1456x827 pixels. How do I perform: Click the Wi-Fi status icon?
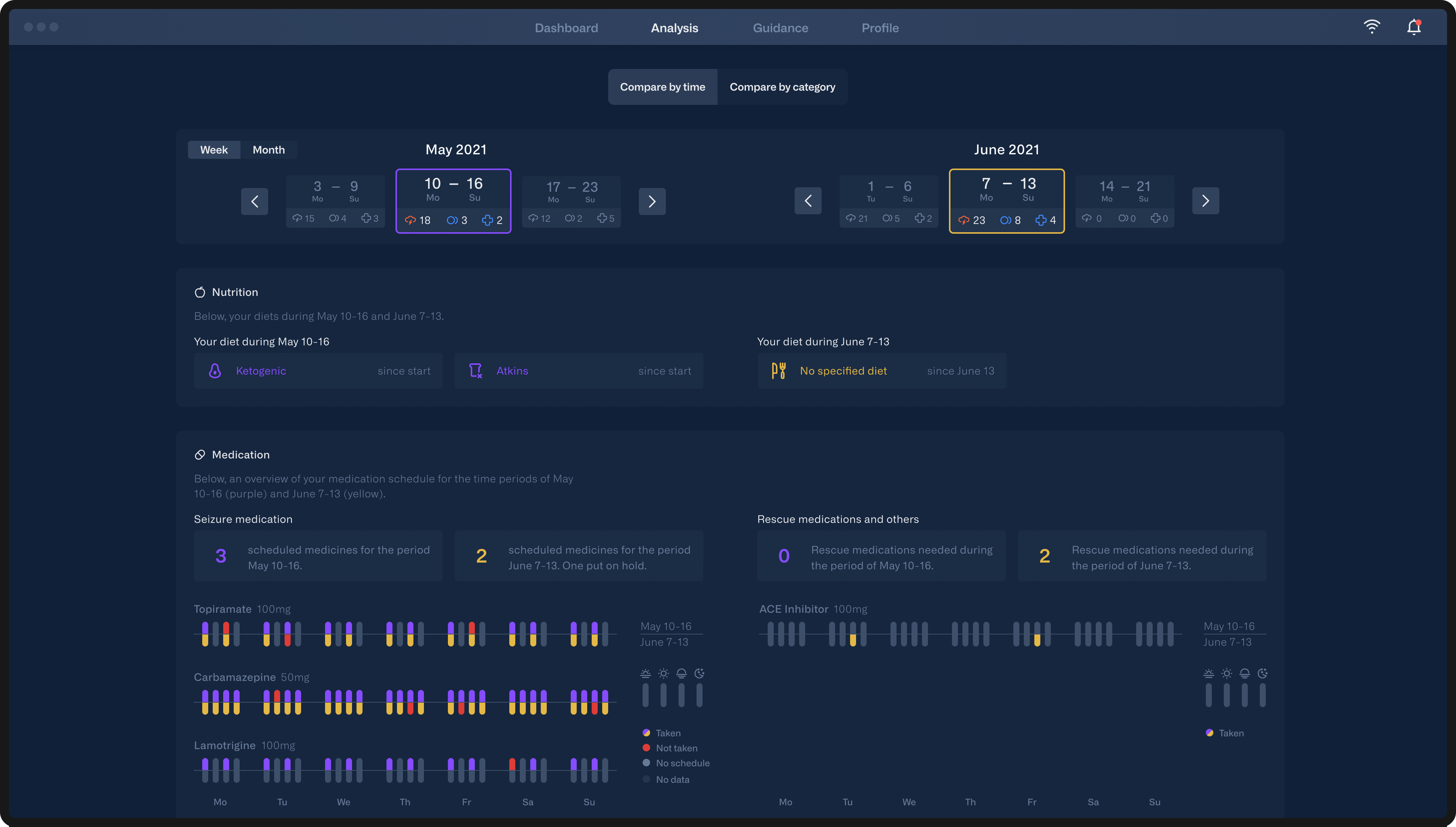[1372, 27]
